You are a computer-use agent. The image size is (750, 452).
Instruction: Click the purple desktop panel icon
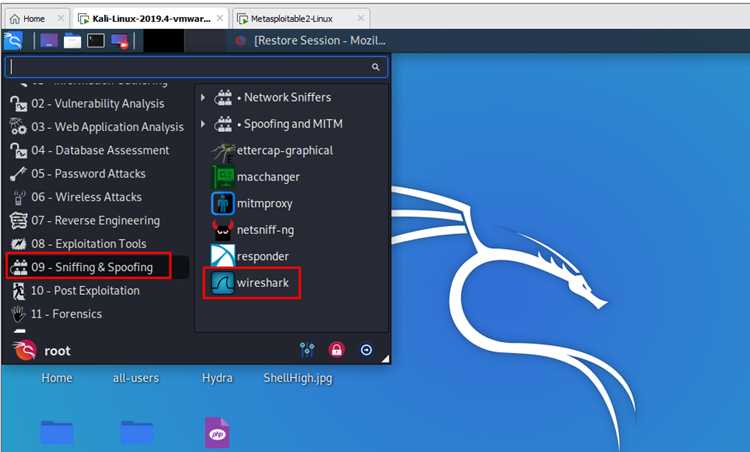[49, 41]
